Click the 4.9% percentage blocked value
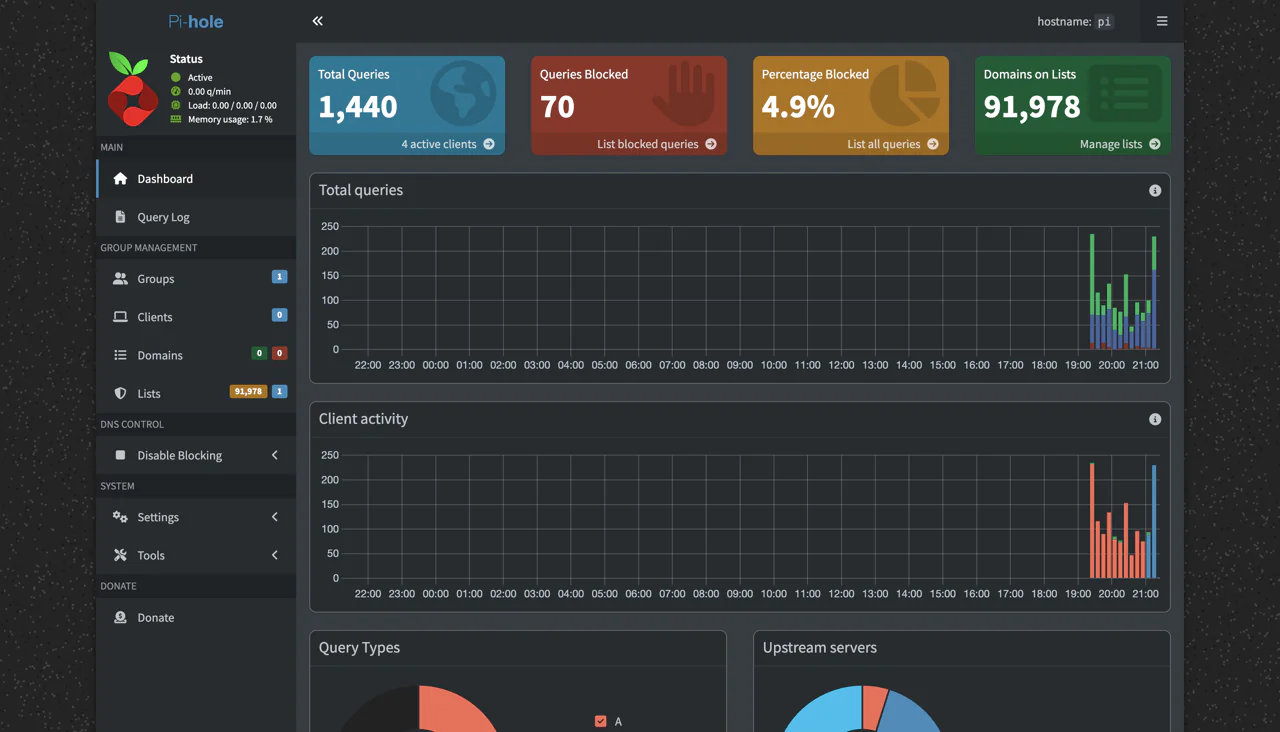 pyautogui.click(x=798, y=106)
